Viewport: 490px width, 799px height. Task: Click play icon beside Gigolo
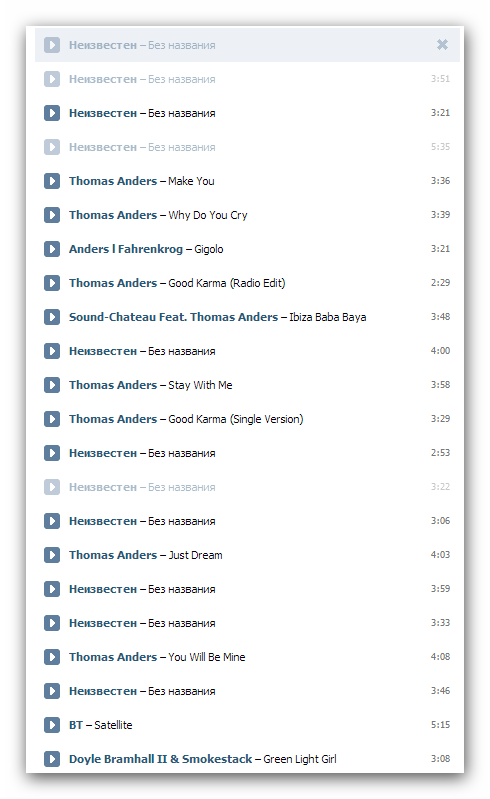[51, 249]
